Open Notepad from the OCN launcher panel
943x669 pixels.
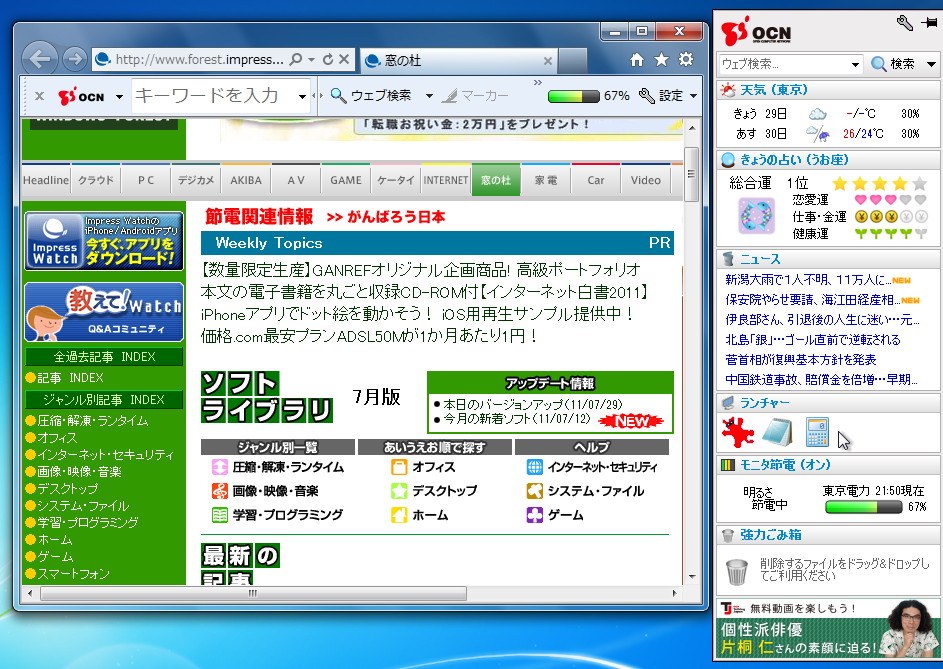click(x=776, y=430)
